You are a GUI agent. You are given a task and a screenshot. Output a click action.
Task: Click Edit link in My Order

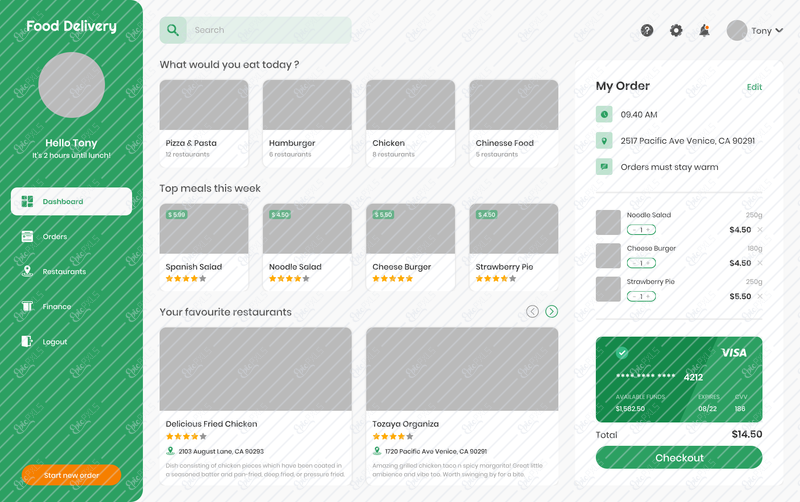[x=754, y=87]
